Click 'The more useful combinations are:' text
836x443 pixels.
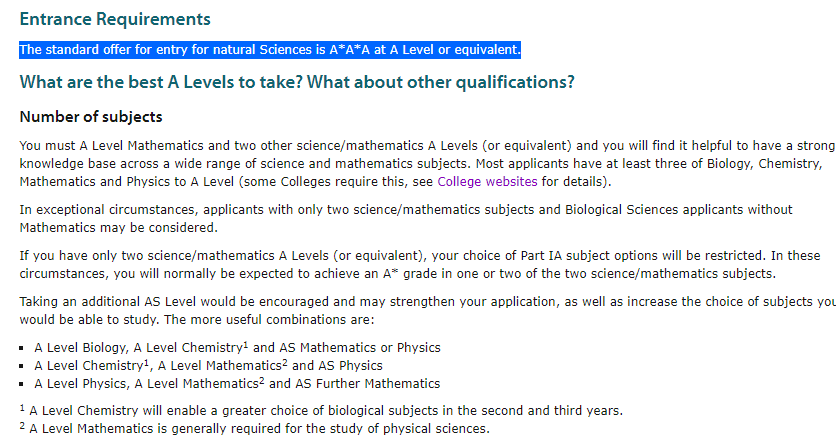click(x=269, y=320)
